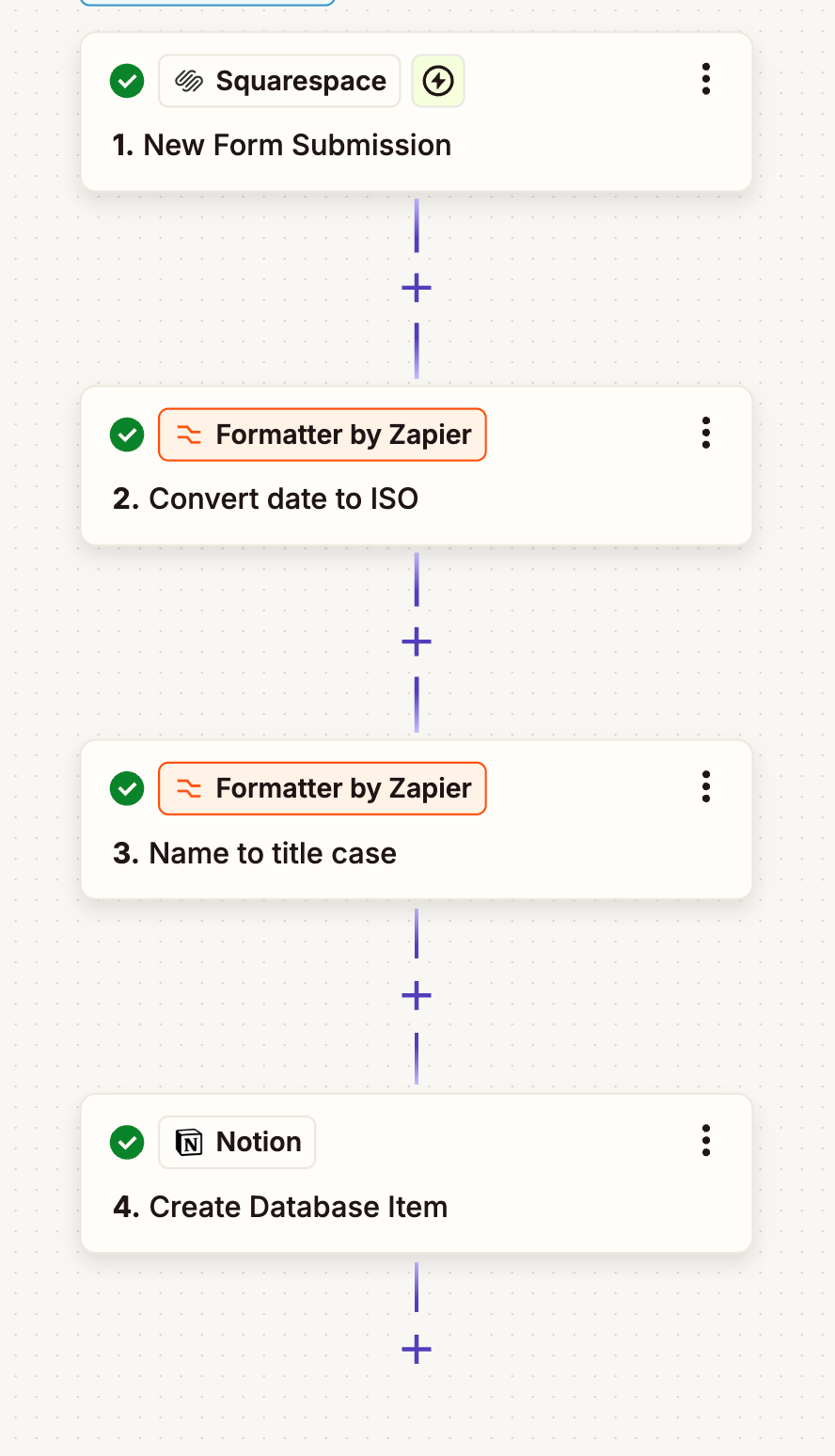This screenshot has height=1456, width=835.
Task: Select Formatter by Zapier badge in step 2
Action: pyautogui.click(x=323, y=435)
